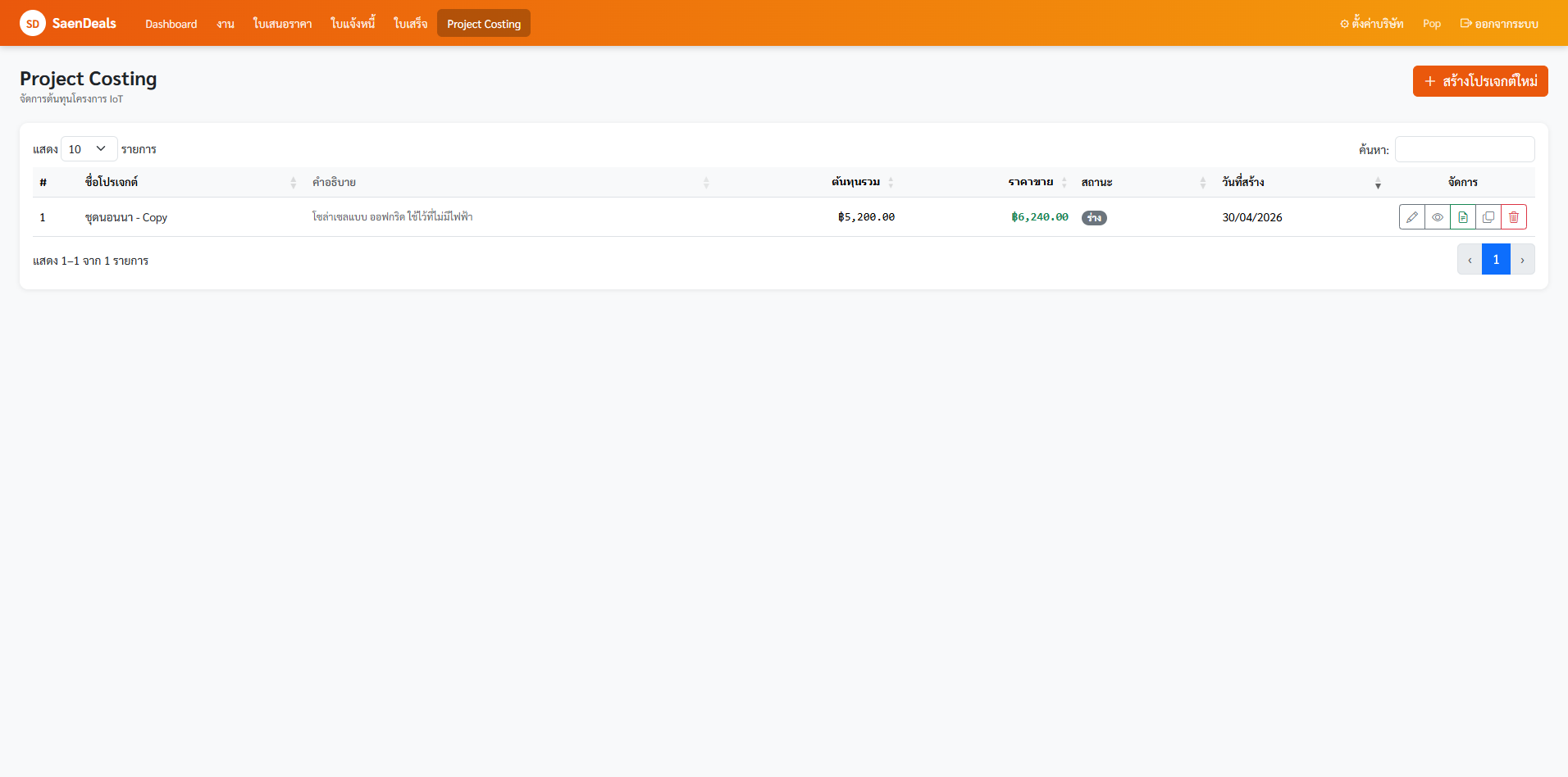This screenshot has height=777, width=1568.
Task: Click the pencil edit icon for ชุดนอนนา - Copy
Action: tap(1411, 217)
